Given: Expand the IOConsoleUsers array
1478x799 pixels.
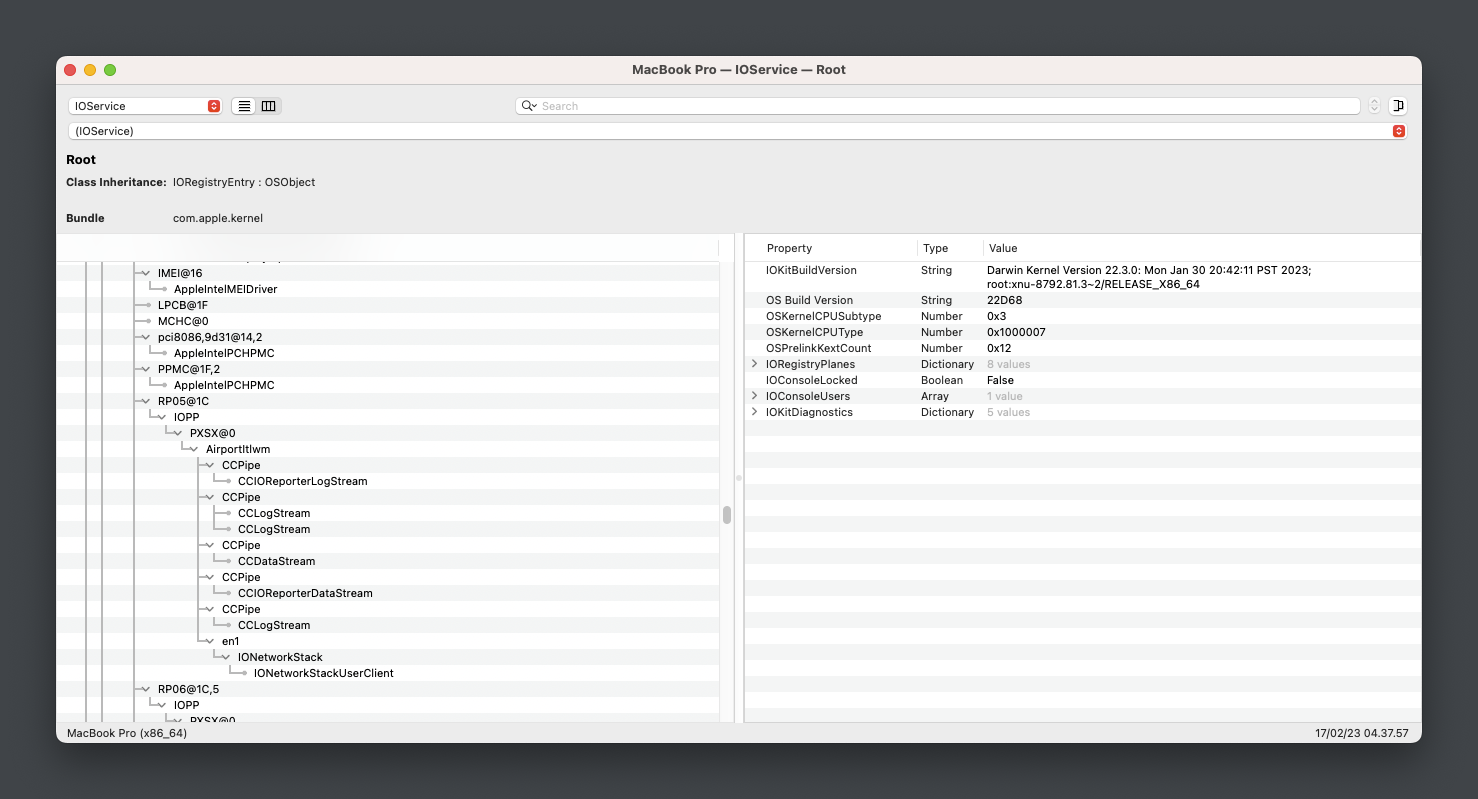Looking at the screenshot, I should [754, 396].
